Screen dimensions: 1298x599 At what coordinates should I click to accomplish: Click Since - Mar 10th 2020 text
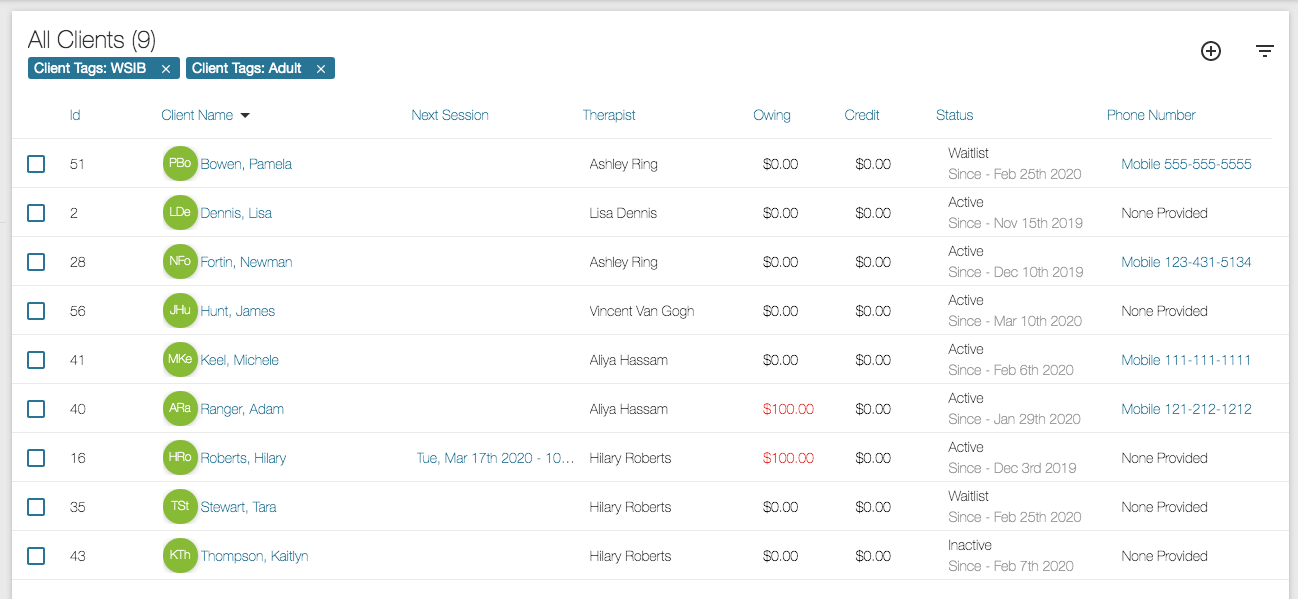point(1015,321)
